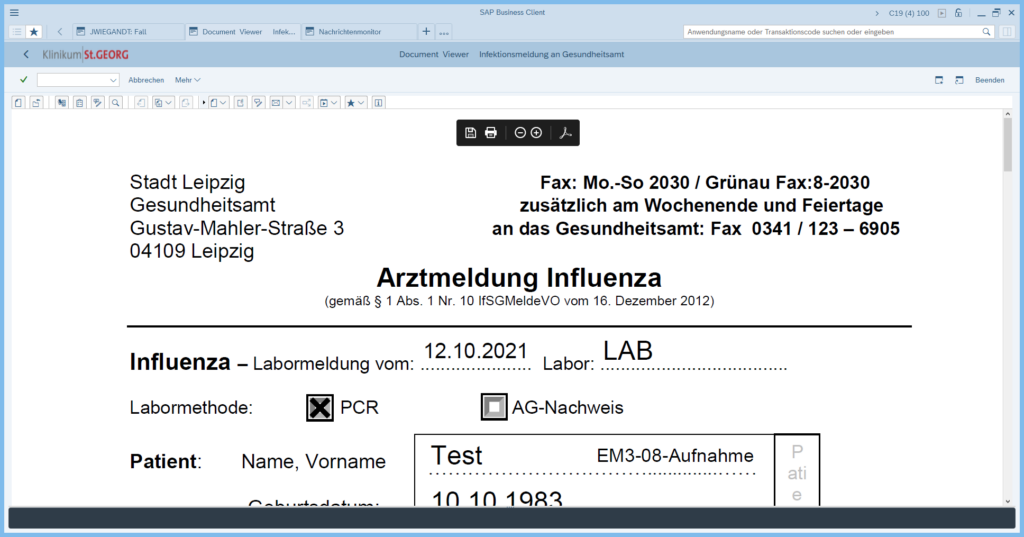Image resolution: width=1024 pixels, height=537 pixels.
Task: Toggle the PCR Labormethode checkbox
Action: tap(320, 407)
